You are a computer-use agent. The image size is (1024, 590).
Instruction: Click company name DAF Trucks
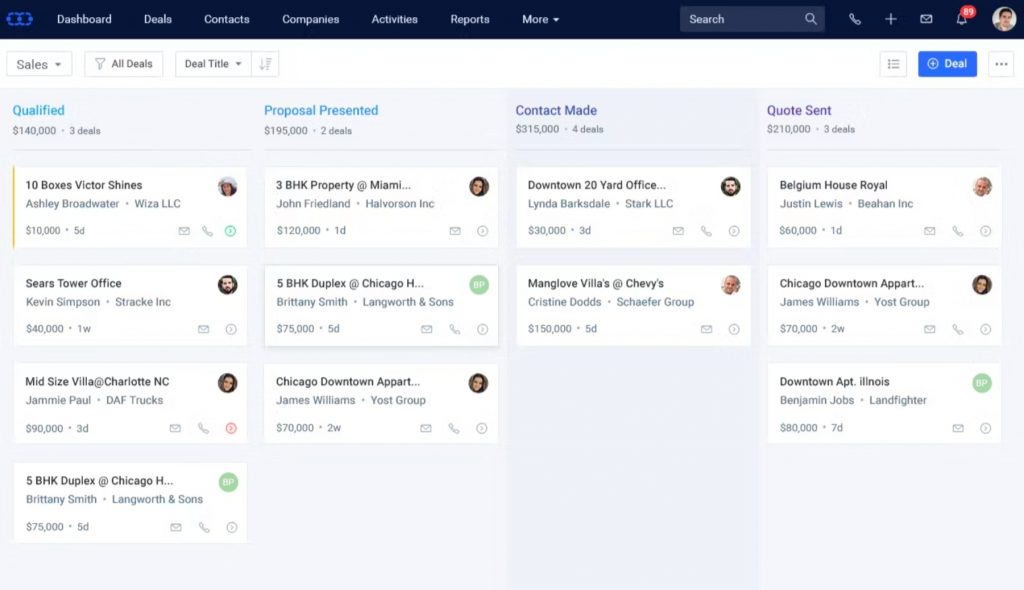click(x=134, y=400)
